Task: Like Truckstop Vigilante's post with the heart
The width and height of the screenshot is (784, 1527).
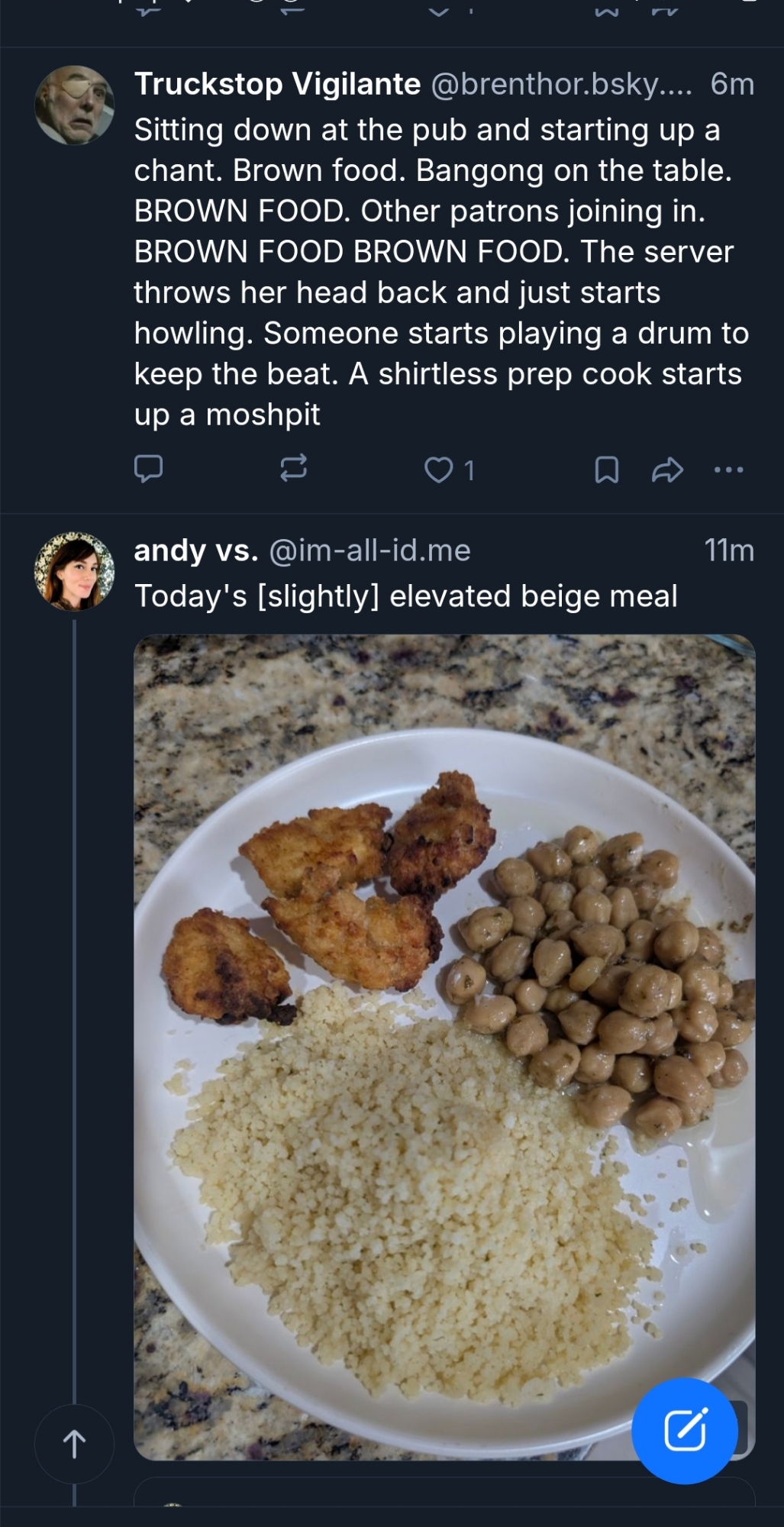Action: point(439,470)
